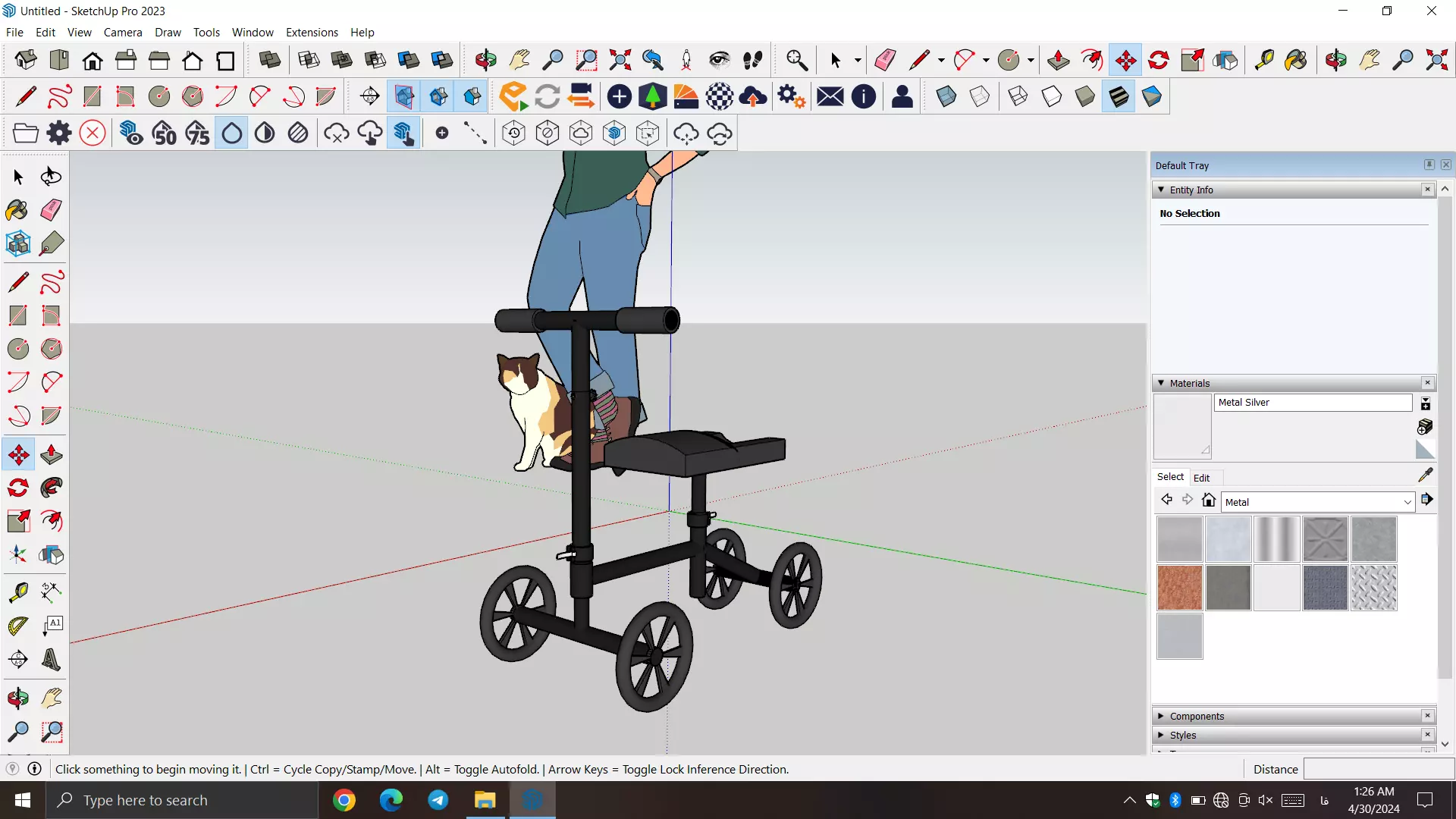Collapse the Materials panel
1456x819 pixels.
[1161, 383]
